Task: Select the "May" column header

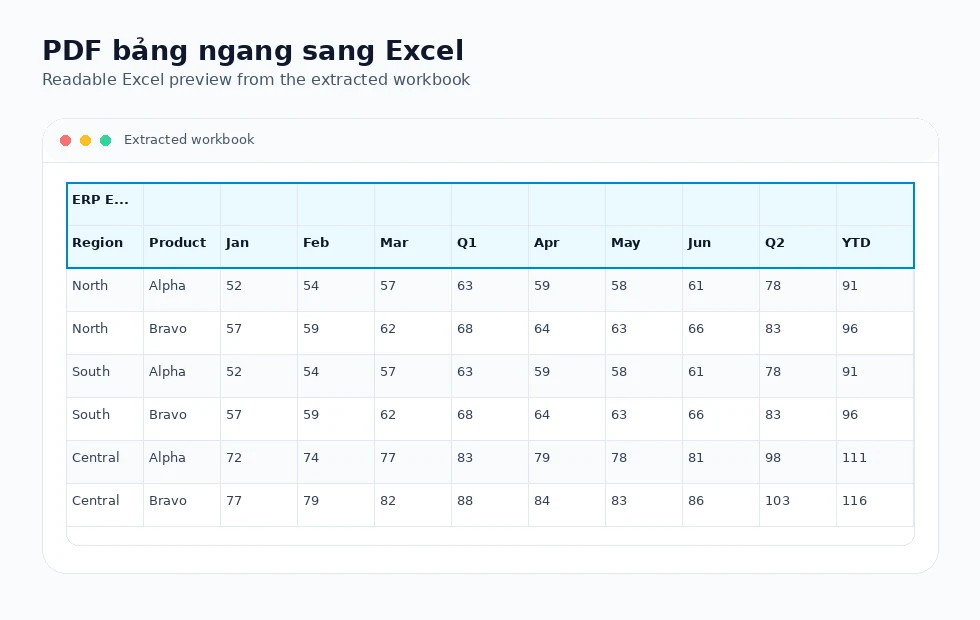Action: [644, 246]
